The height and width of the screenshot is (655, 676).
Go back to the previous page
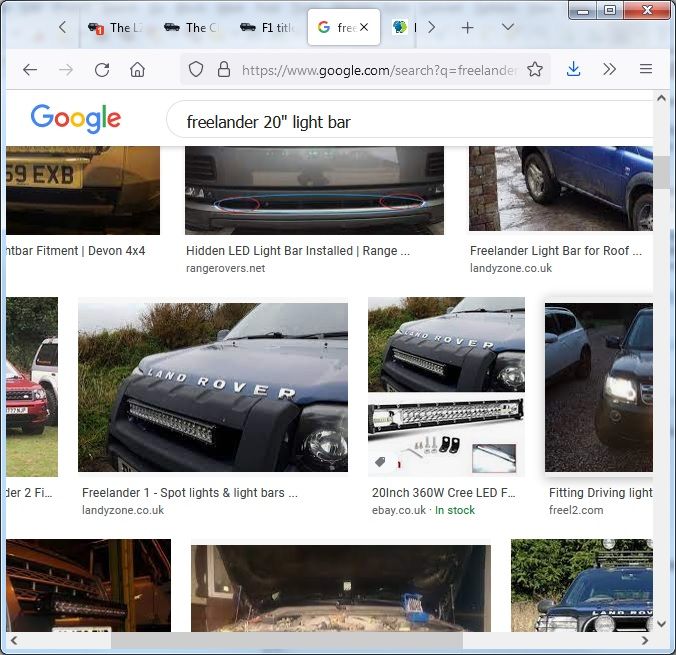[x=30, y=69]
